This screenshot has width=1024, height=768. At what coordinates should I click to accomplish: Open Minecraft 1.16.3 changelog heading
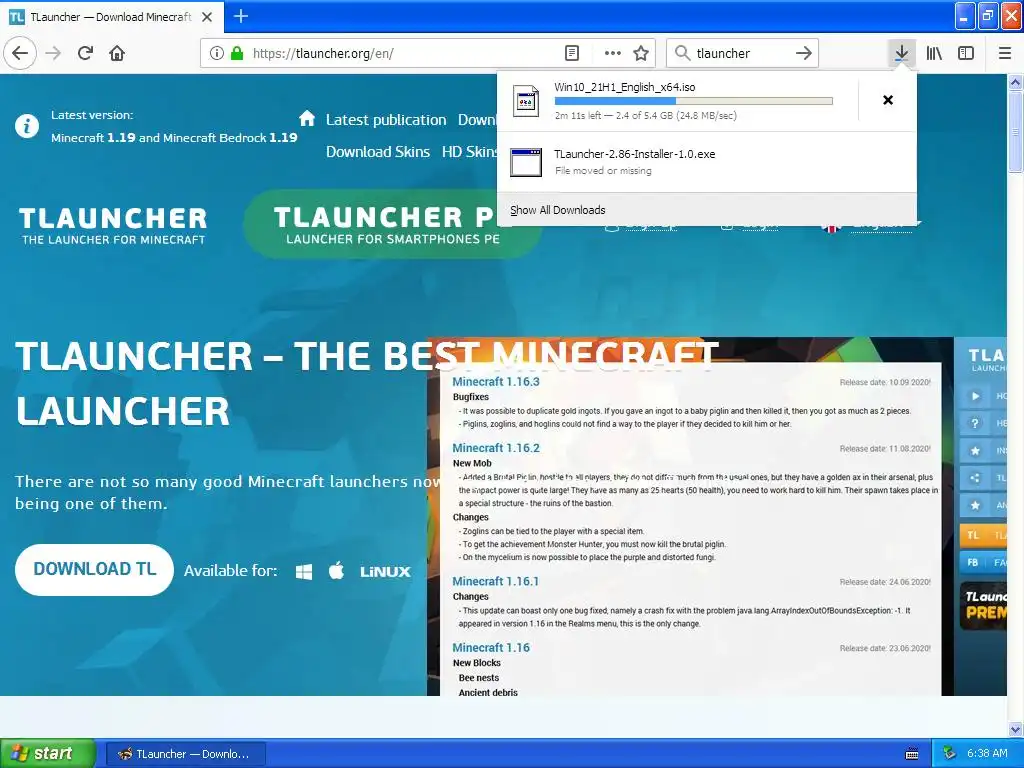[x=496, y=381]
